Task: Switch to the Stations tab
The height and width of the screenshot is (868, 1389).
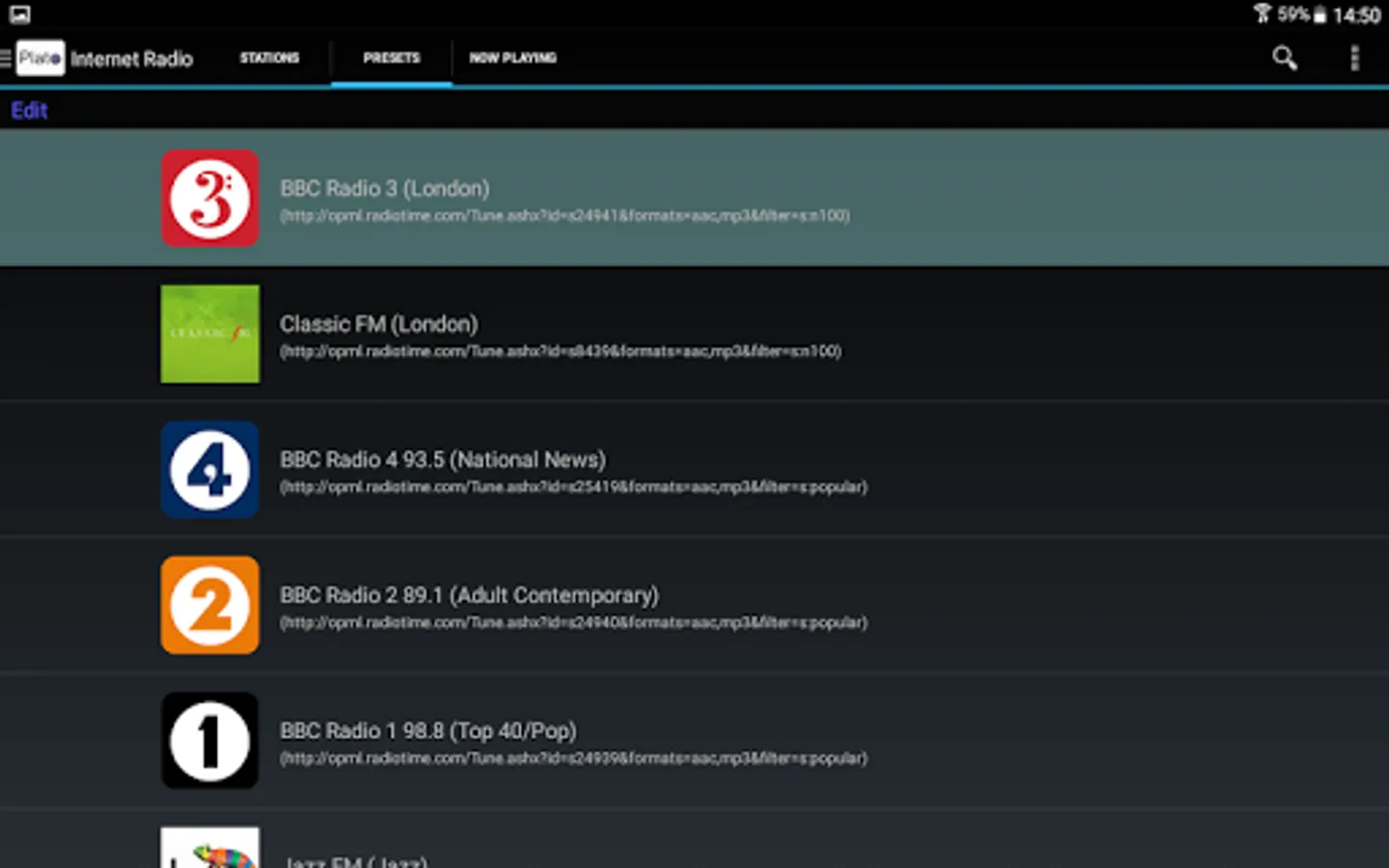Action: (269, 58)
